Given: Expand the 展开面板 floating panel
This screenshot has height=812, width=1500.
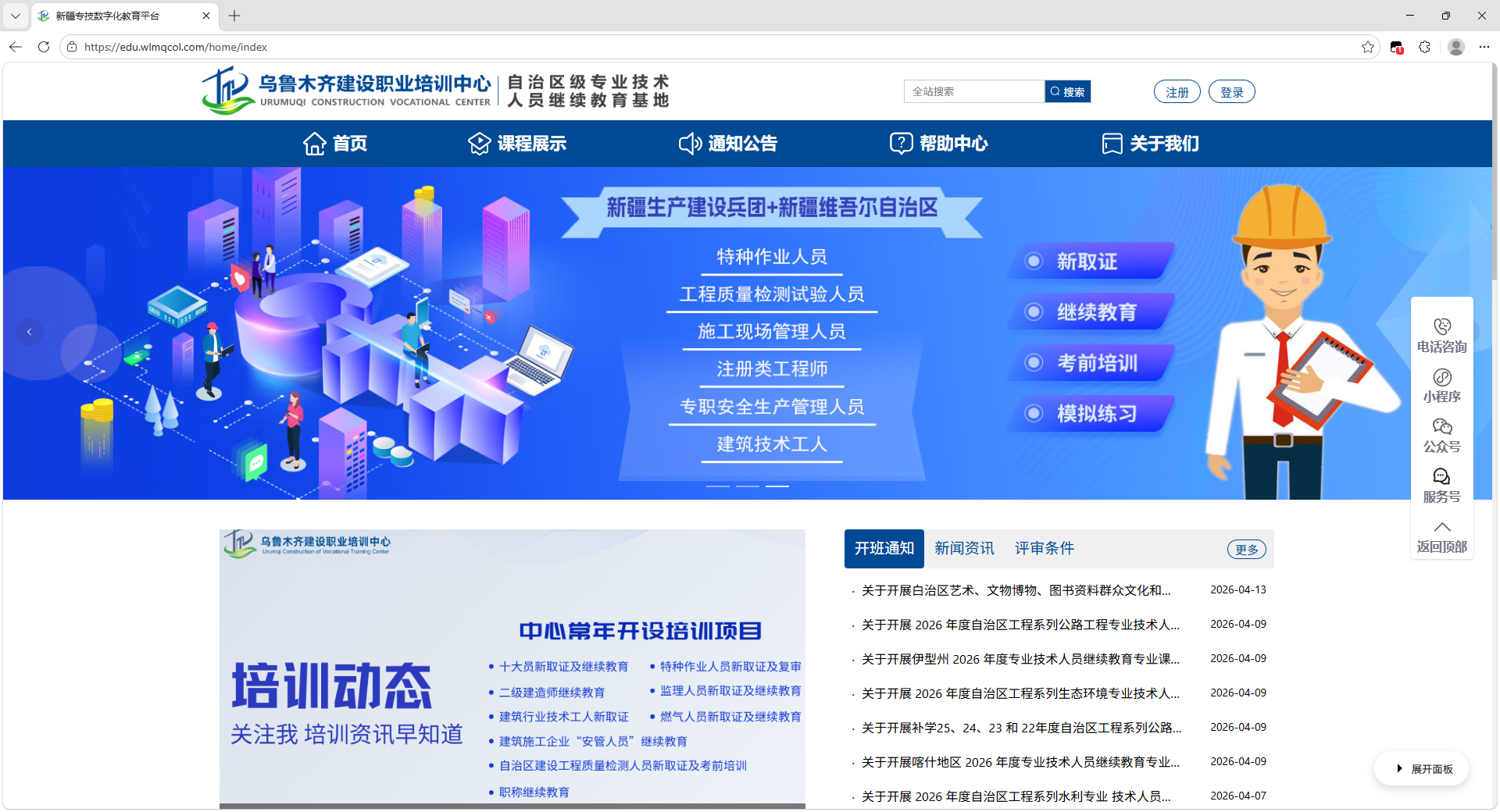Looking at the screenshot, I should point(1423,769).
